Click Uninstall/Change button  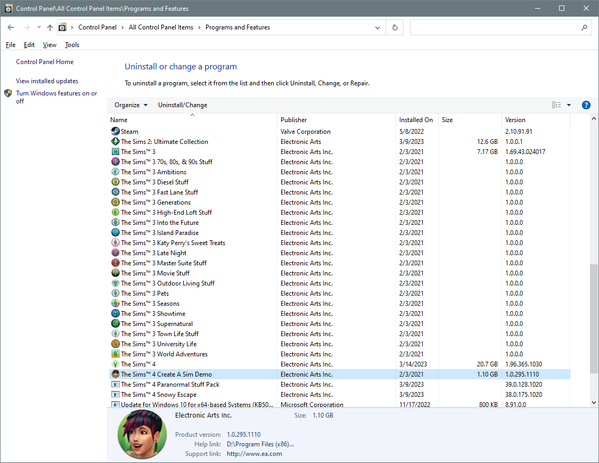click(183, 105)
